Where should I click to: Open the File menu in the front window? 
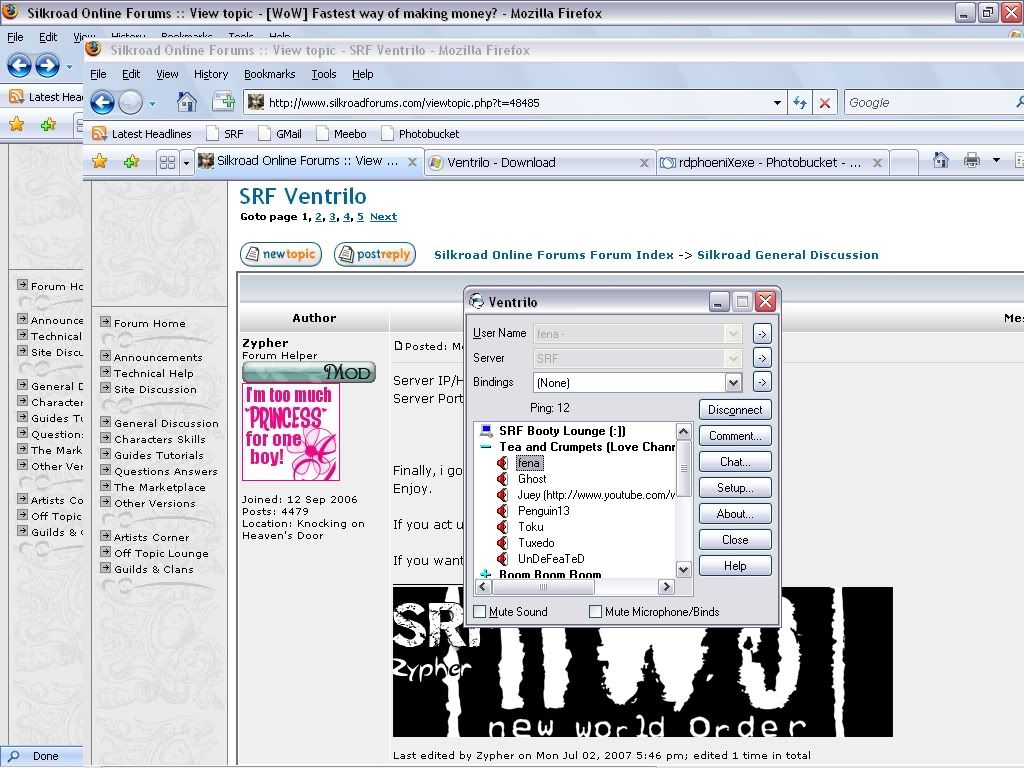(98, 74)
